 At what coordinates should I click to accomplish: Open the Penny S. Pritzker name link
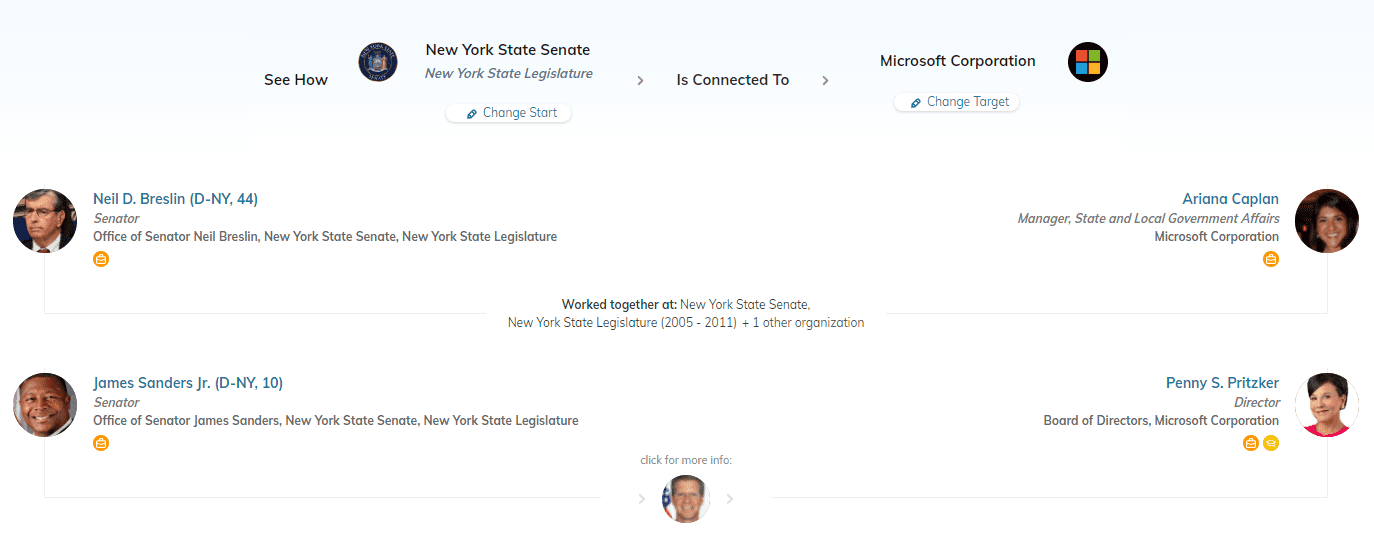[x=1222, y=383]
